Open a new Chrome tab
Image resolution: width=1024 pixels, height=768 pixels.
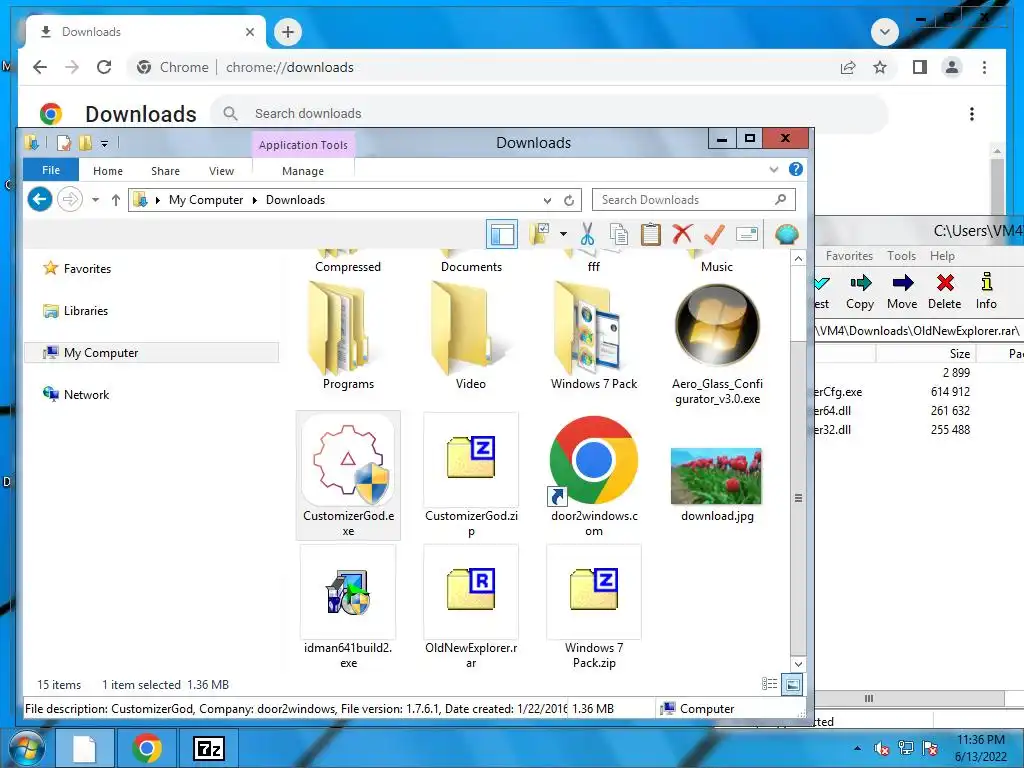pyautogui.click(x=288, y=31)
